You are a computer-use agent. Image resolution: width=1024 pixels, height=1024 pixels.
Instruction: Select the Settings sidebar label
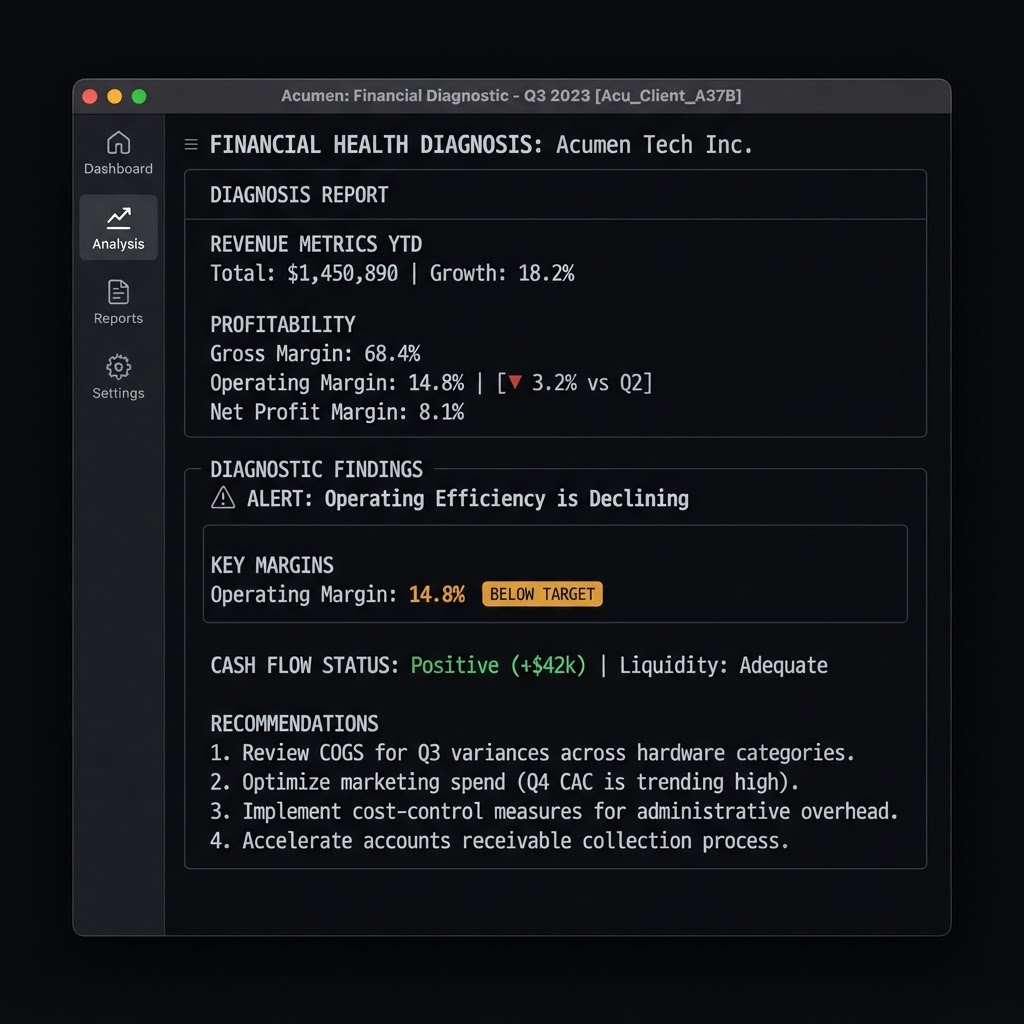coord(118,393)
